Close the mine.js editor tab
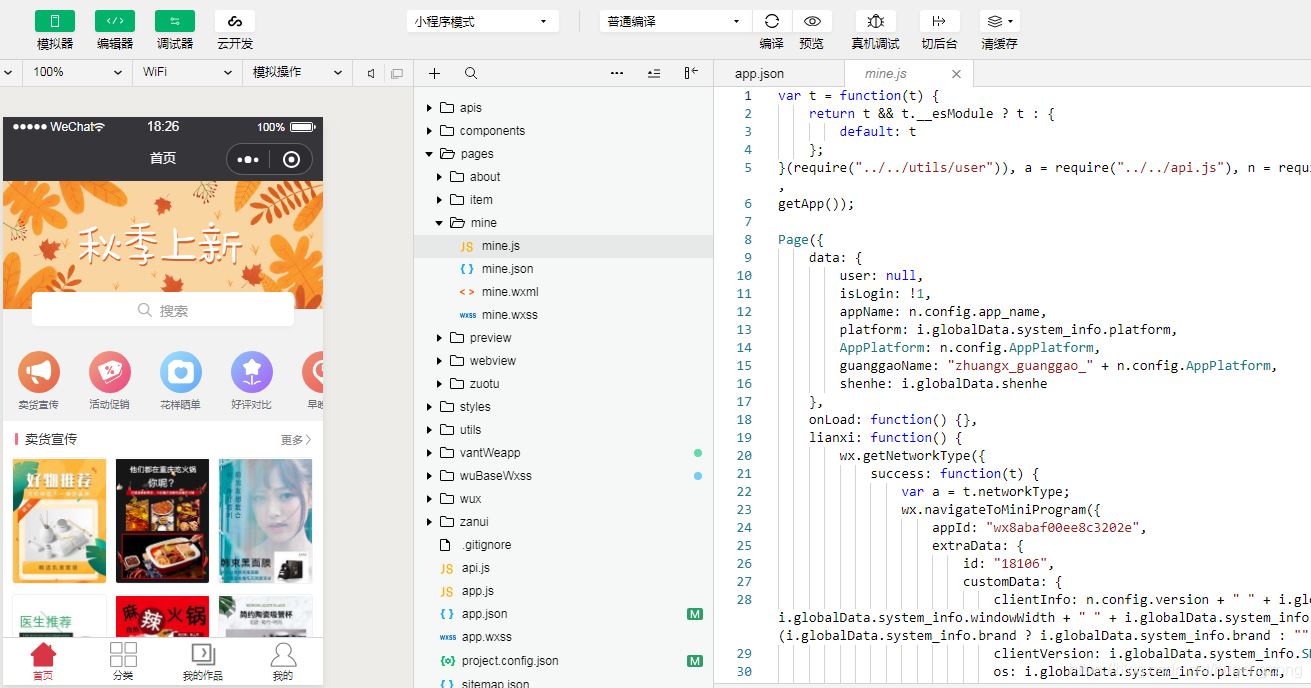This screenshot has width=1311, height=688. tap(956, 74)
